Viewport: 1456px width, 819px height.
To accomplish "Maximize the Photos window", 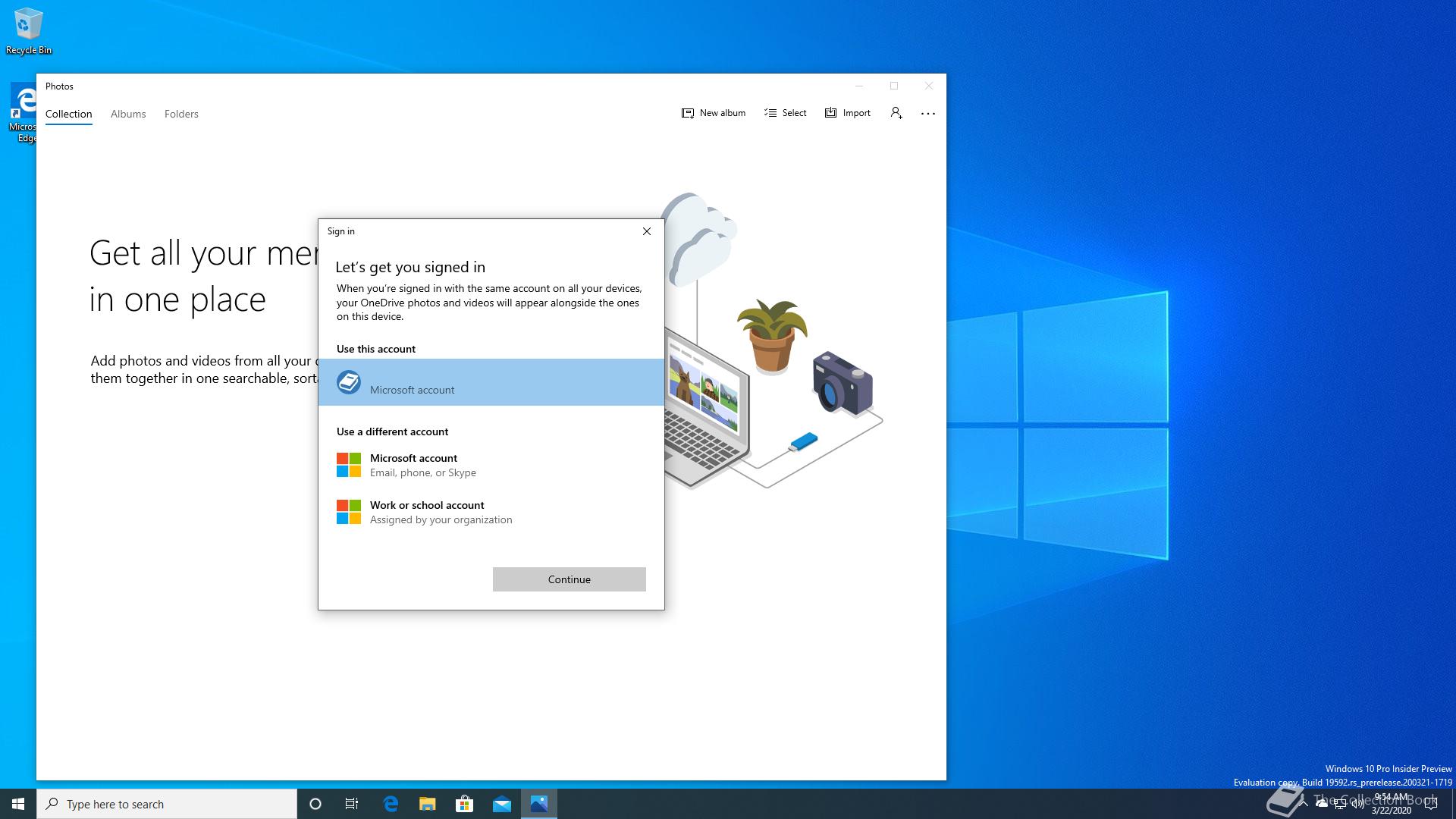I will point(894,86).
